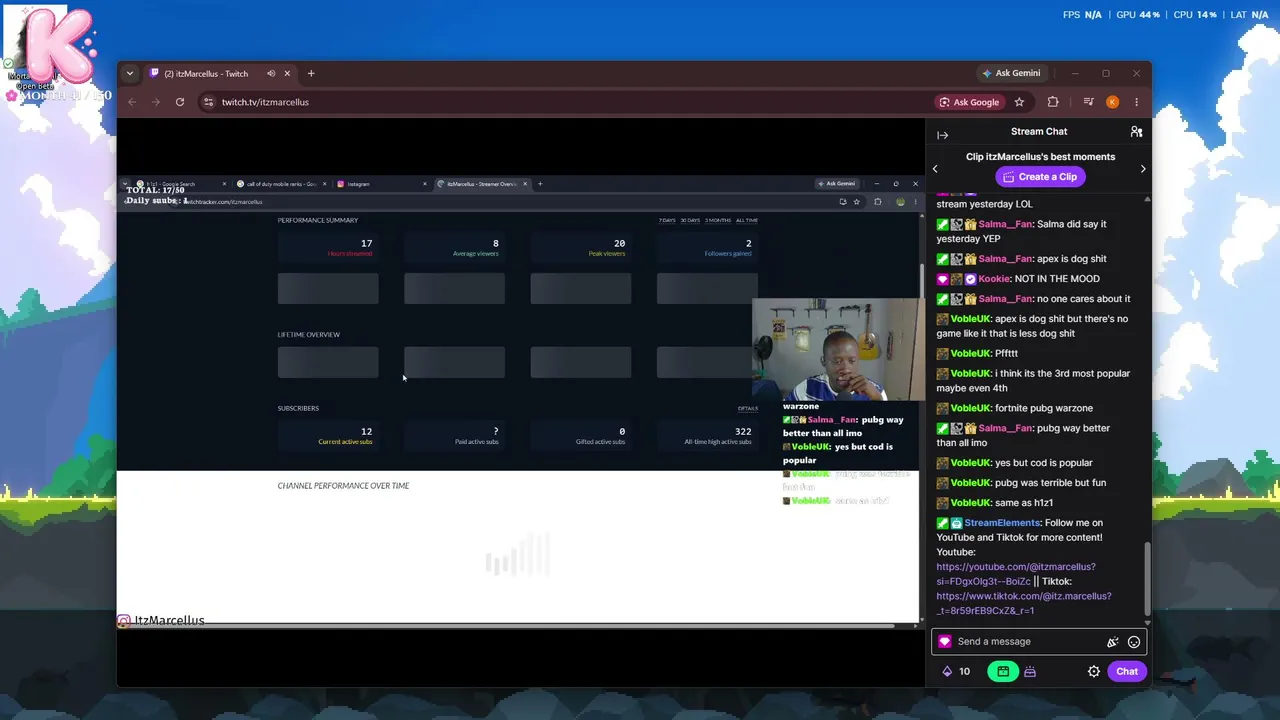Click the All-time high active subs value

click(743, 432)
